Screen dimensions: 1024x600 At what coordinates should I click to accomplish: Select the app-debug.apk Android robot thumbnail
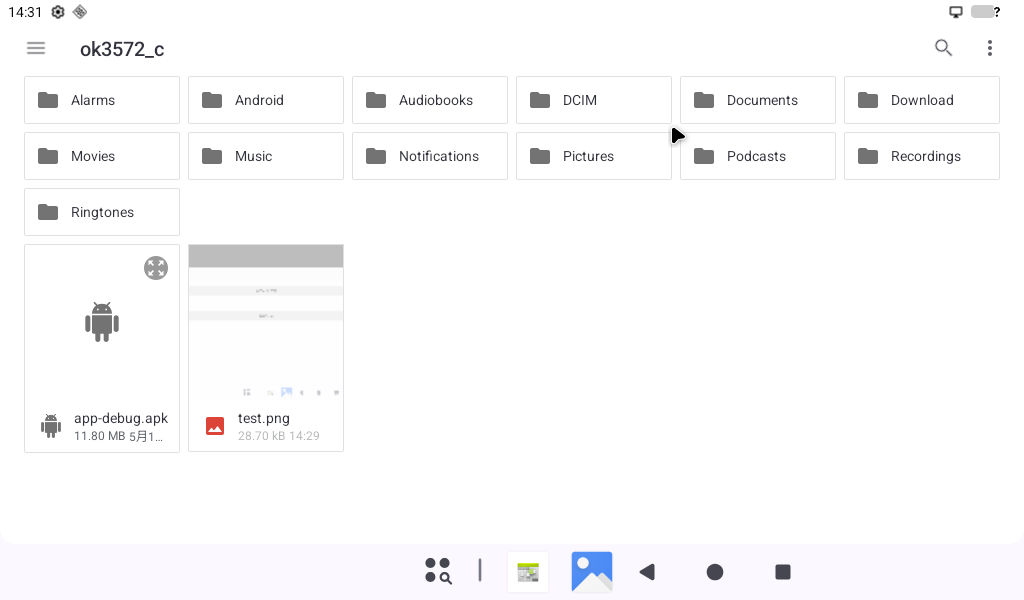point(102,322)
